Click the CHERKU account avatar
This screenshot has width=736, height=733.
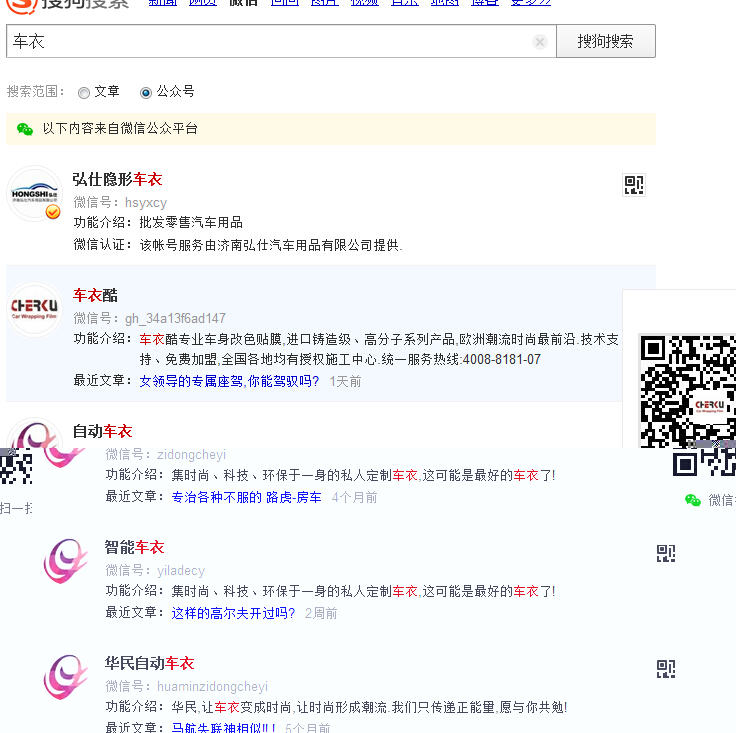point(34,309)
